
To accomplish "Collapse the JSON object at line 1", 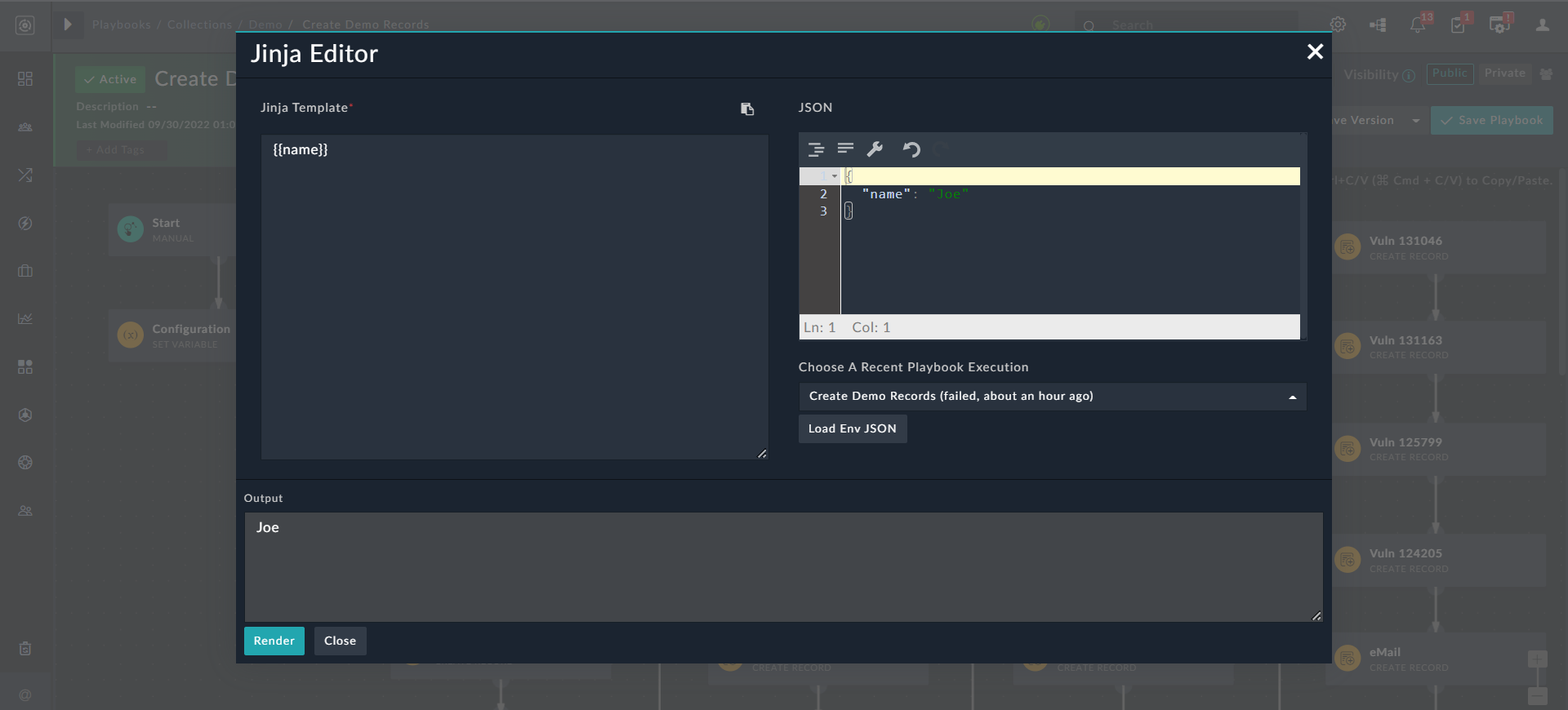I will [x=835, y=176].
